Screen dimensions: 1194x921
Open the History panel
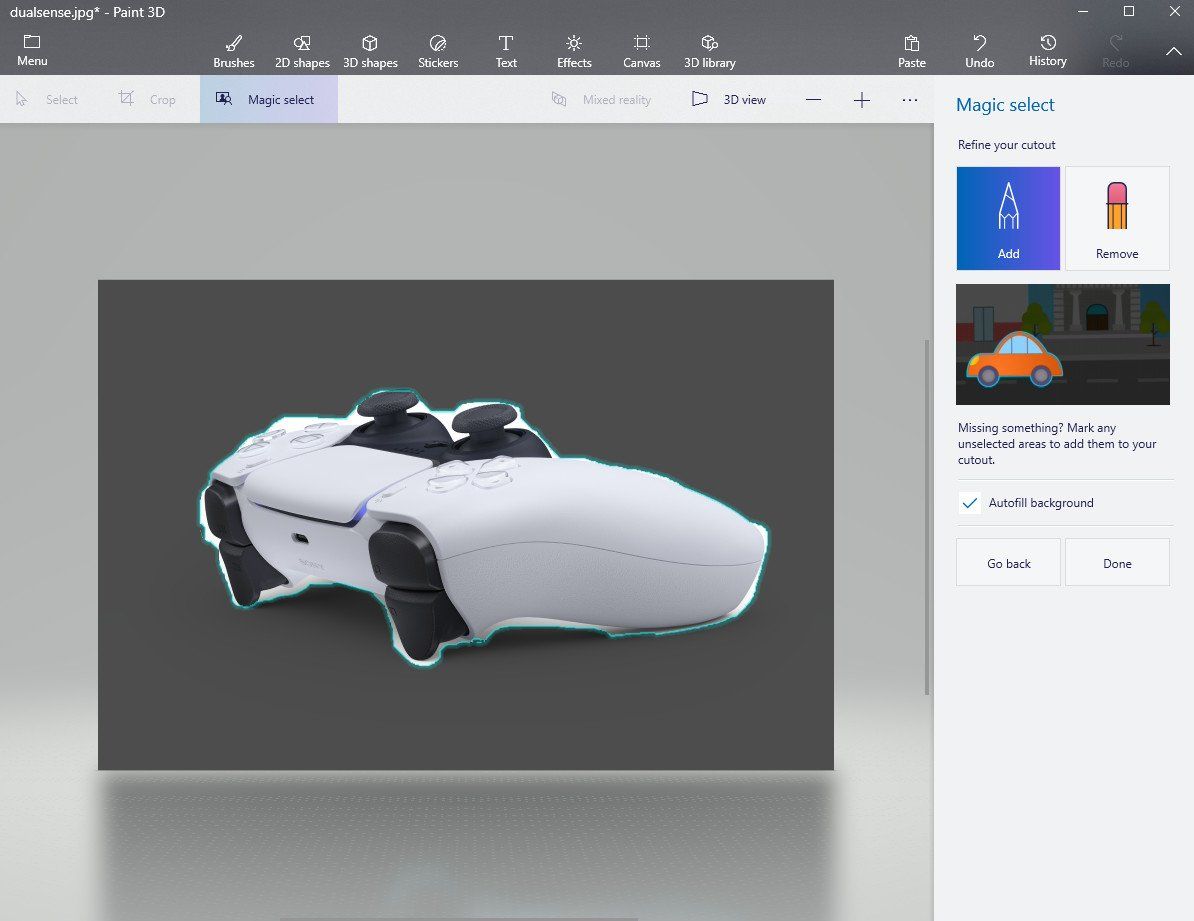[x=1048, y=50]
